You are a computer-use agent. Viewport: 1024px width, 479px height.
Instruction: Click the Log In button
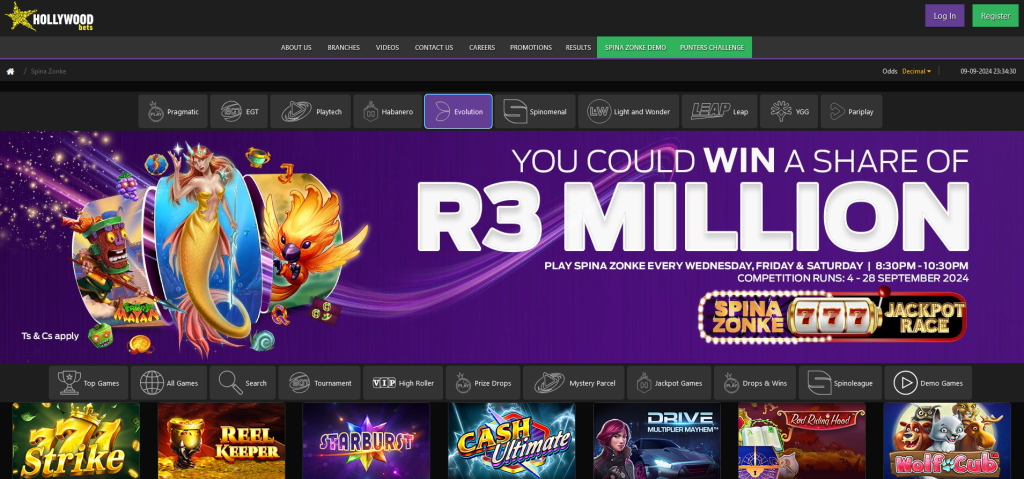pyautogui.click(x=944, y=16)
